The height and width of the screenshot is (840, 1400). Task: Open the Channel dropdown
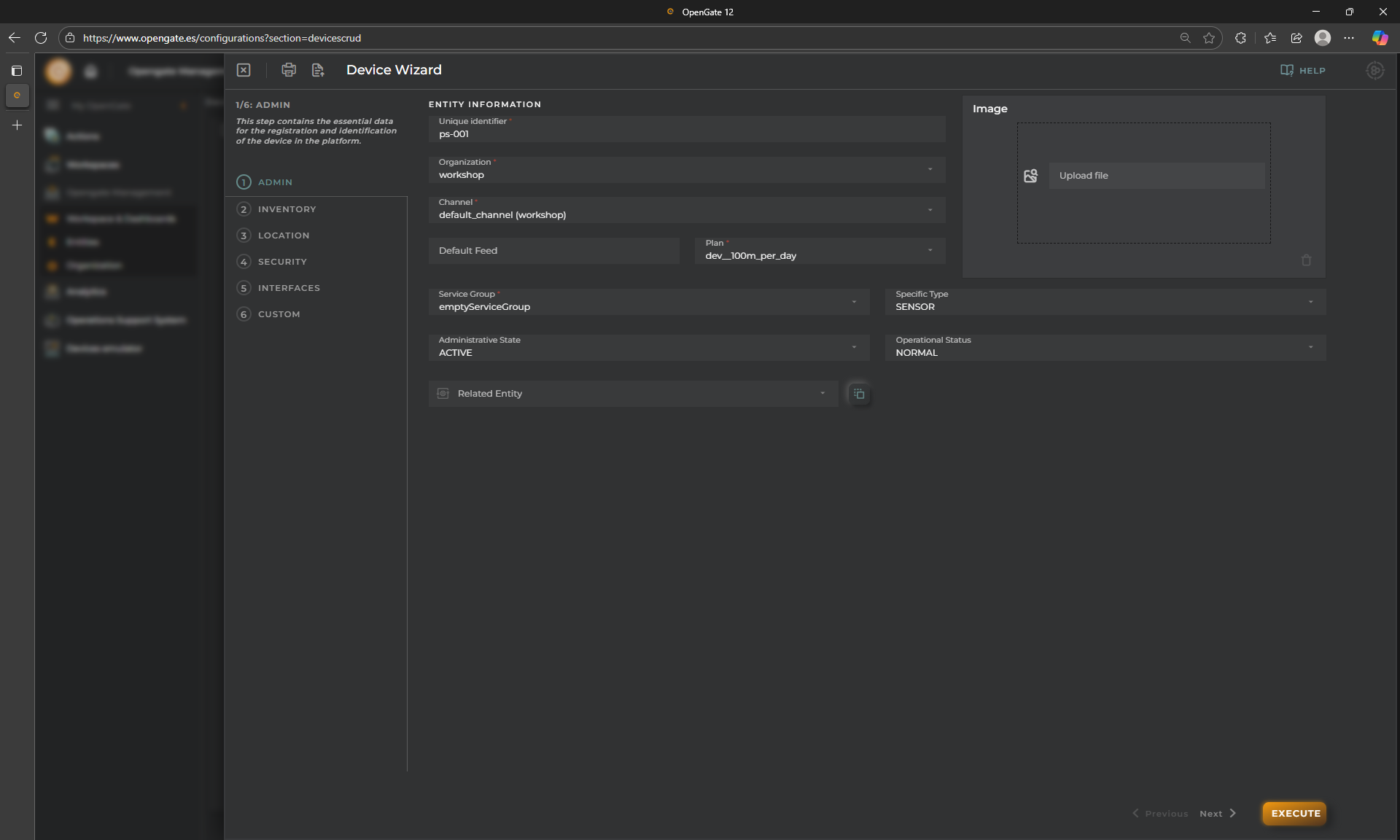click(x=930, y=210)
